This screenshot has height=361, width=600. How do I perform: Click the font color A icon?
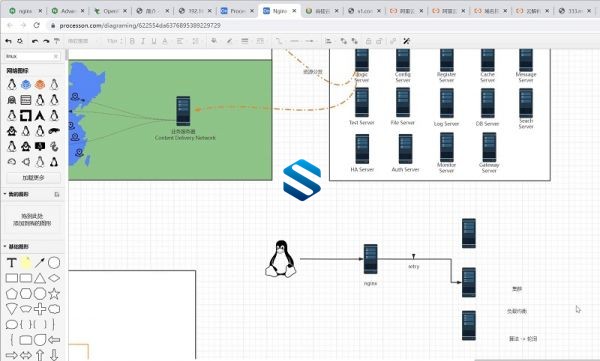pos(165,41)
